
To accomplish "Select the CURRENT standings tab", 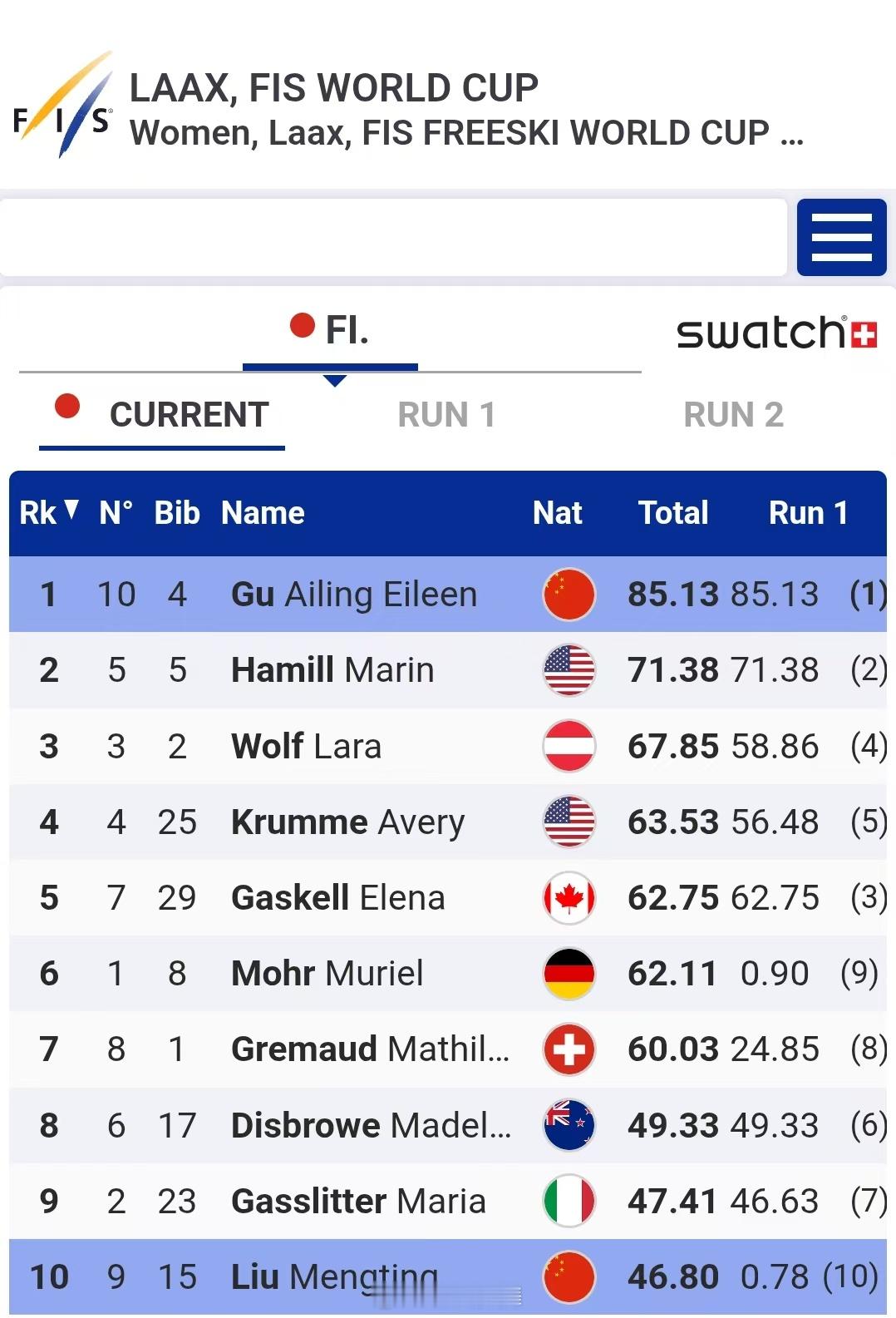I will coord(162,414).
